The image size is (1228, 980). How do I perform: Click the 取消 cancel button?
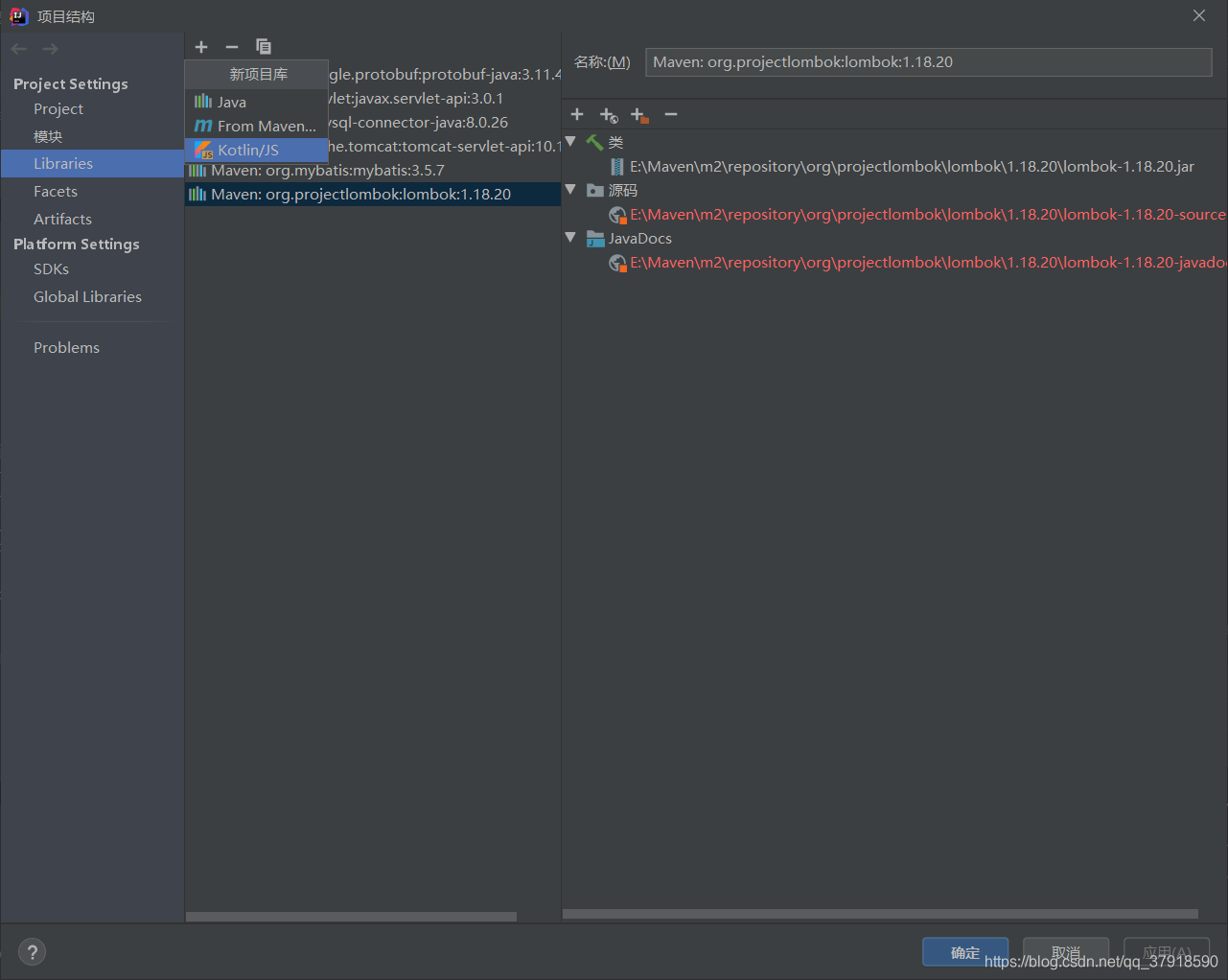coord(1066,952)
